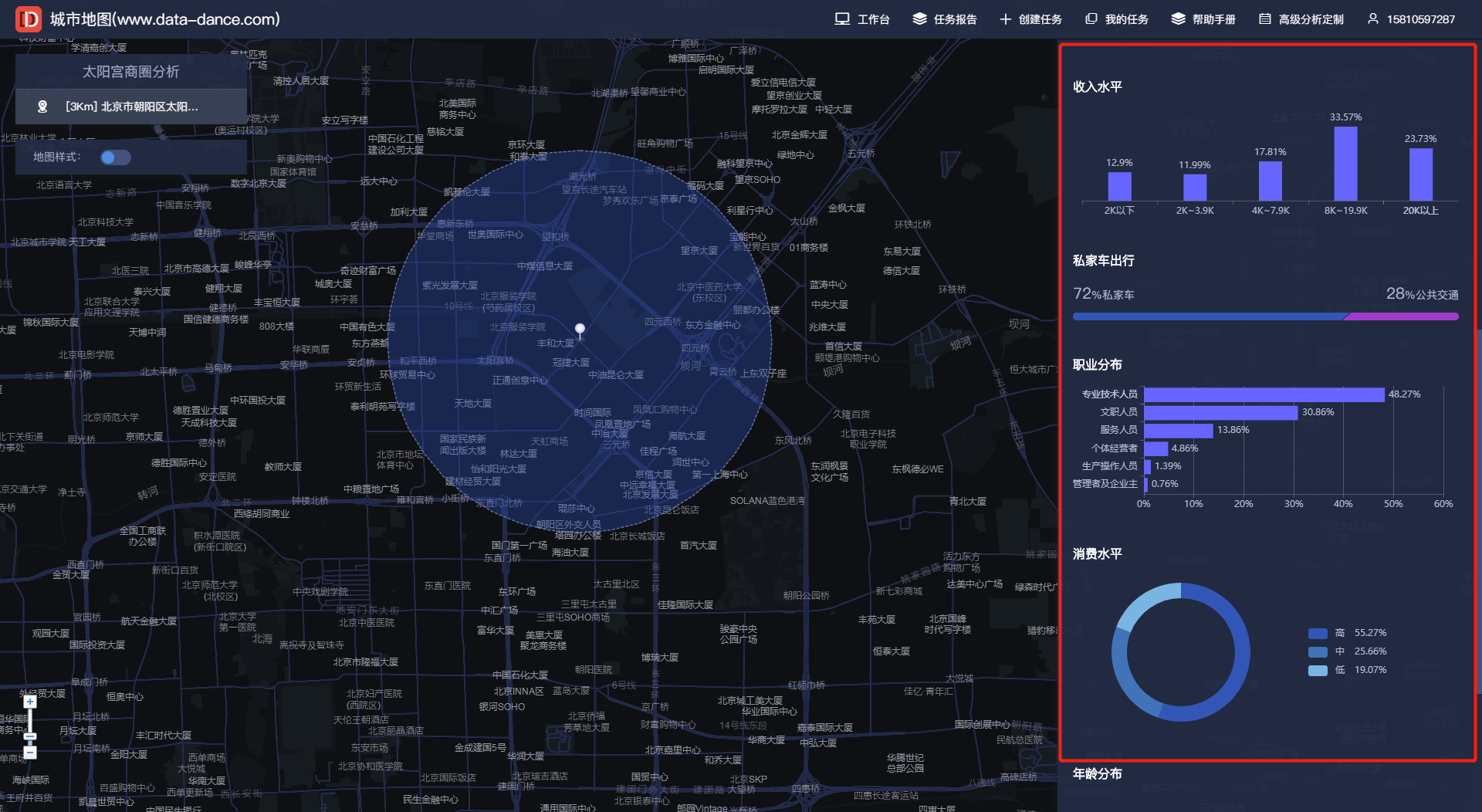Click the map zoom-in plus button
The height and width of the screenshot is (812, 1482).
tap(29, 701)
